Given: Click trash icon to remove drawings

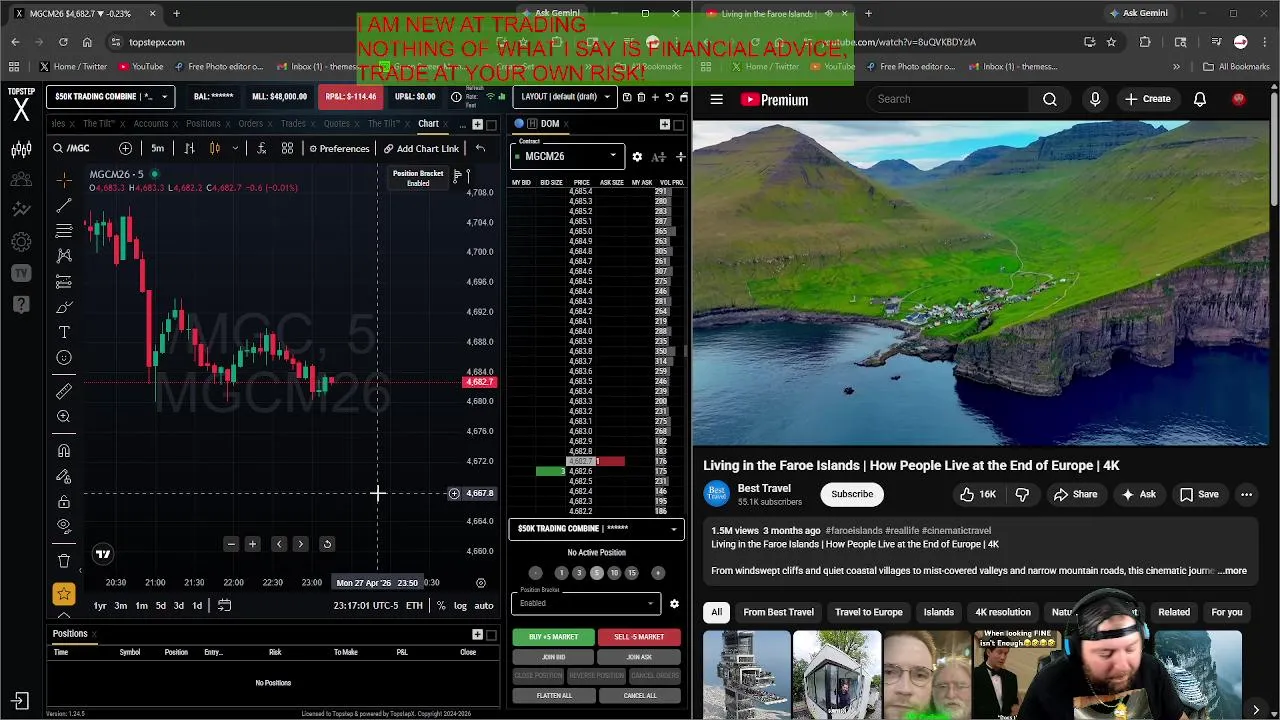Looking at the screenshot, I should pos(64,561).
